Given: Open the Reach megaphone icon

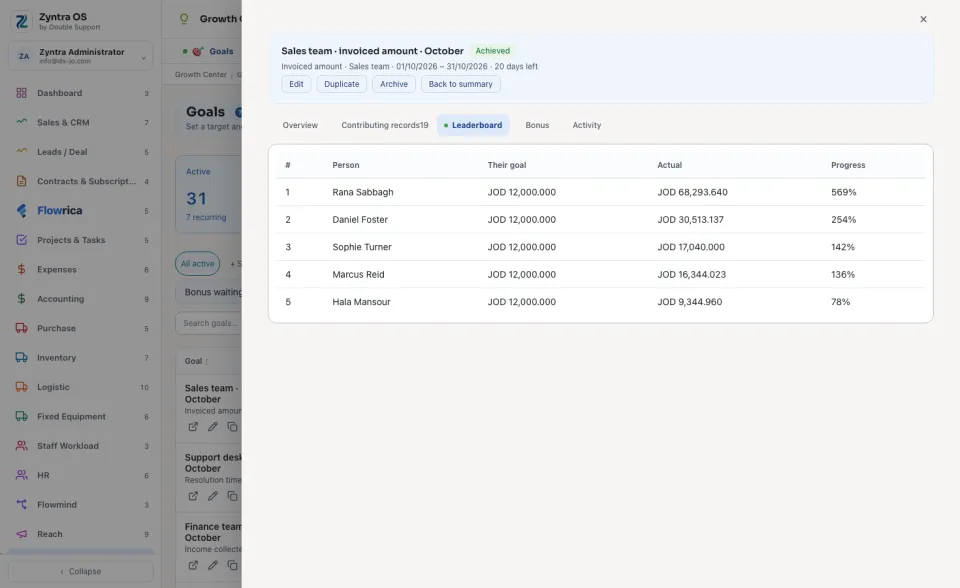Looking at the screenshot, I should 21,533.
